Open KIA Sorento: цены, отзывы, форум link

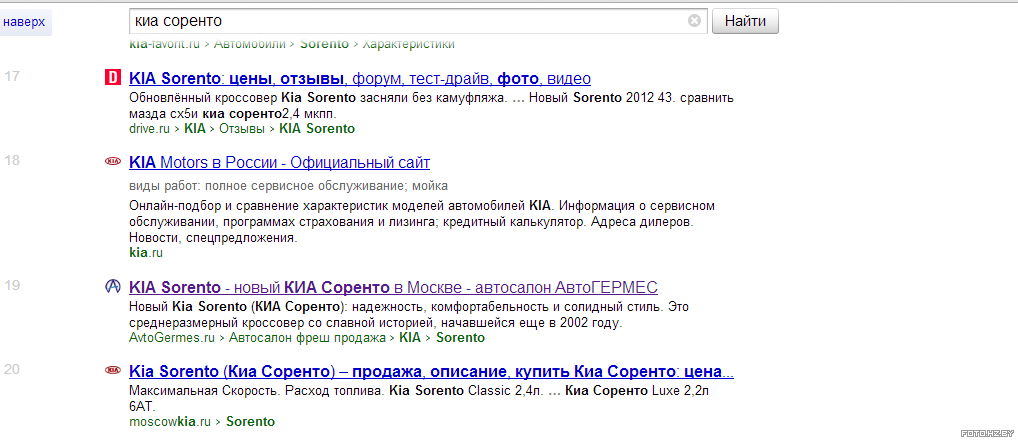tap(360, 79)
